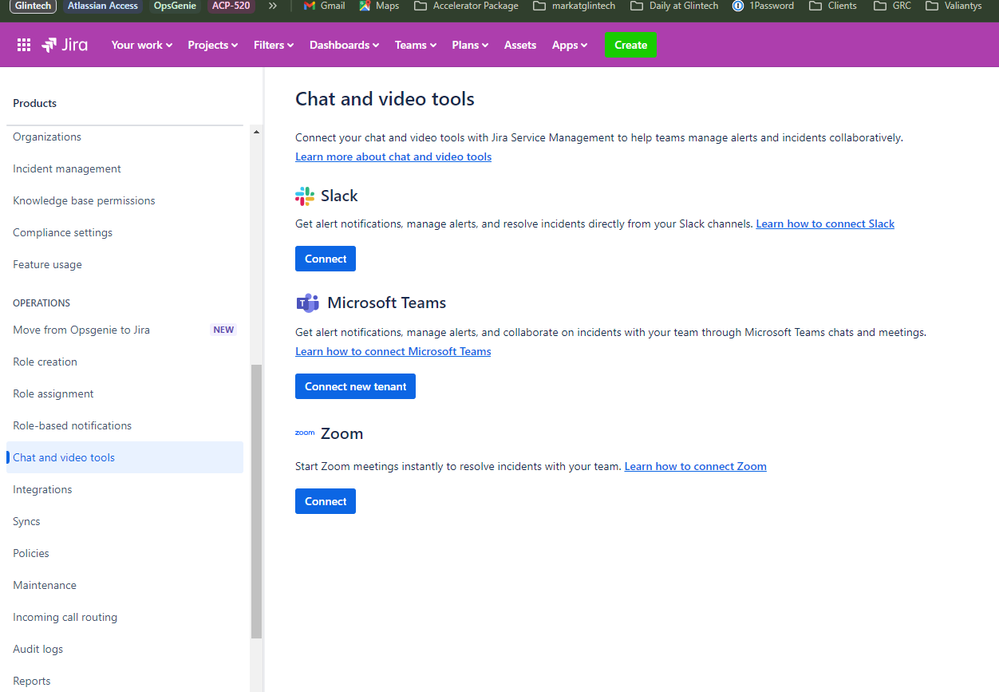Select the Dashboards menu item
Image resolution: width=999 pixels, height=692 pixels.
pyautogui.click(x=343, y=45)
